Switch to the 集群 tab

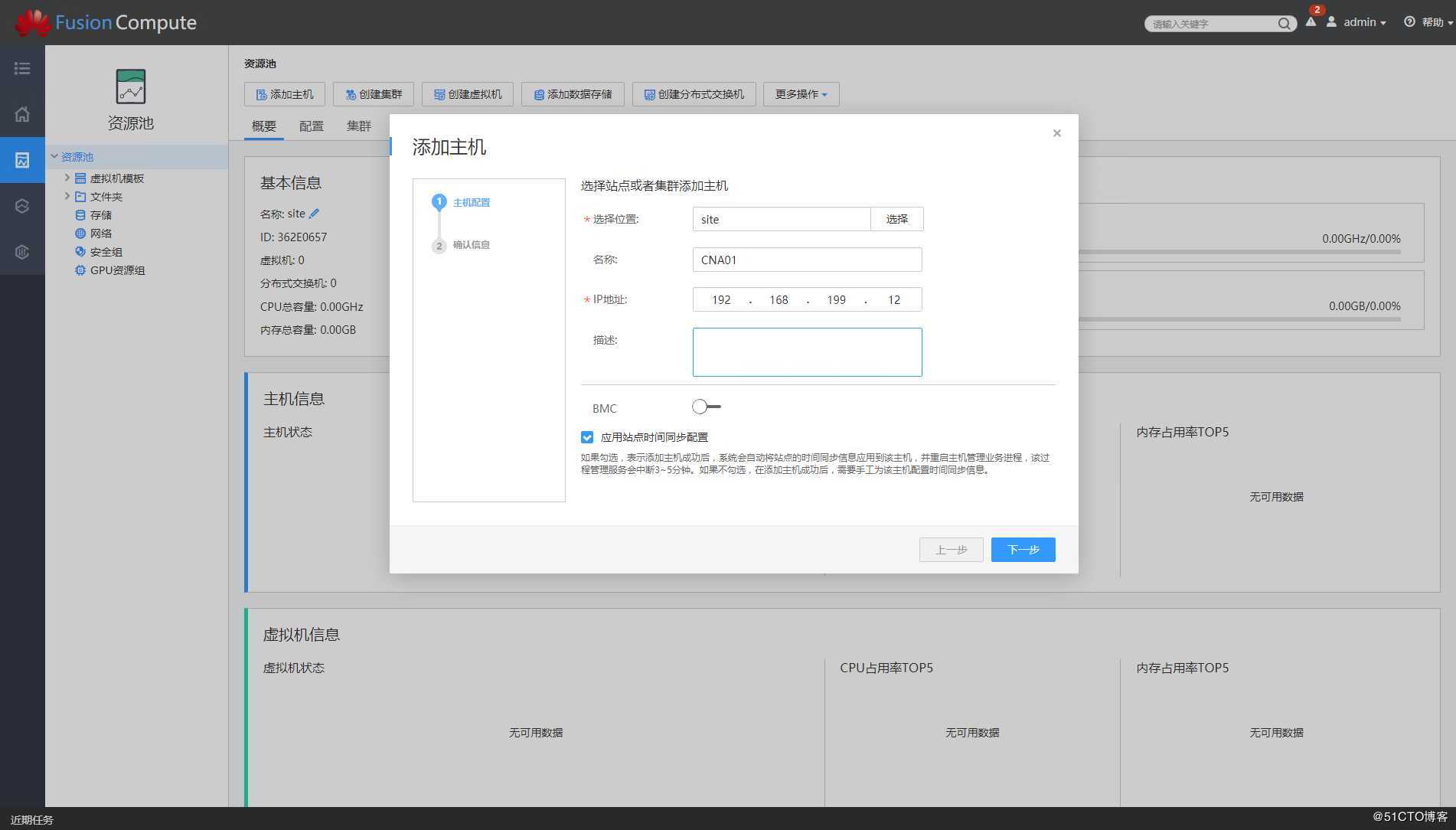coord(358,126)
